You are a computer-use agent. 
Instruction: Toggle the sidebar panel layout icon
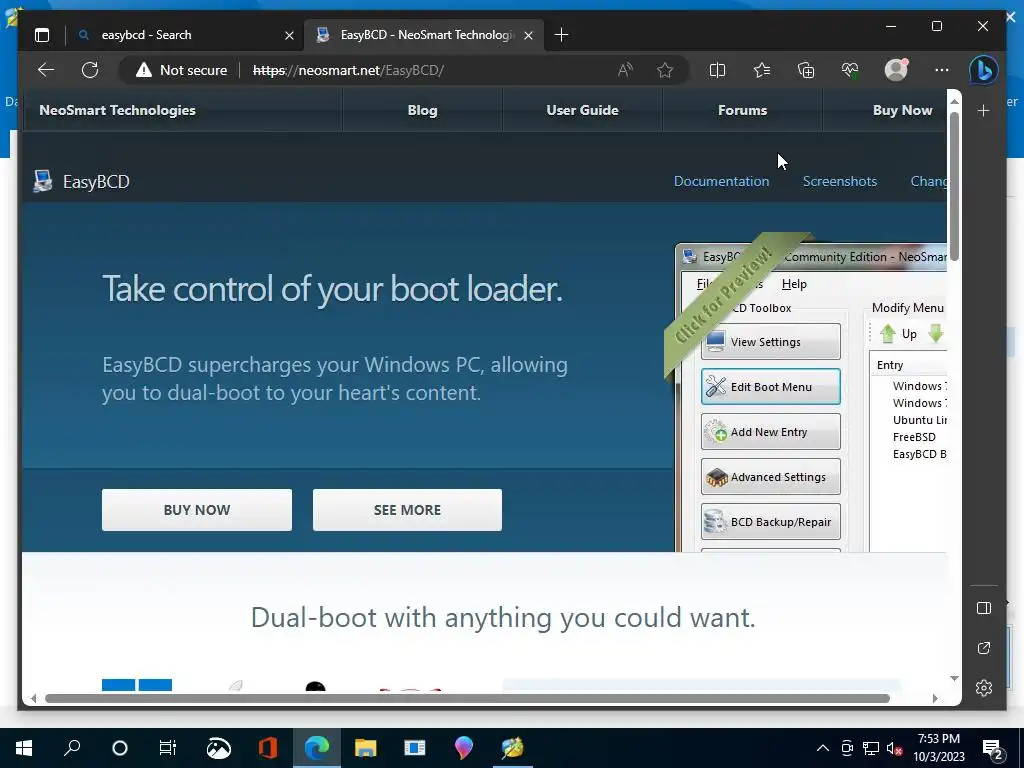(984, 608)
